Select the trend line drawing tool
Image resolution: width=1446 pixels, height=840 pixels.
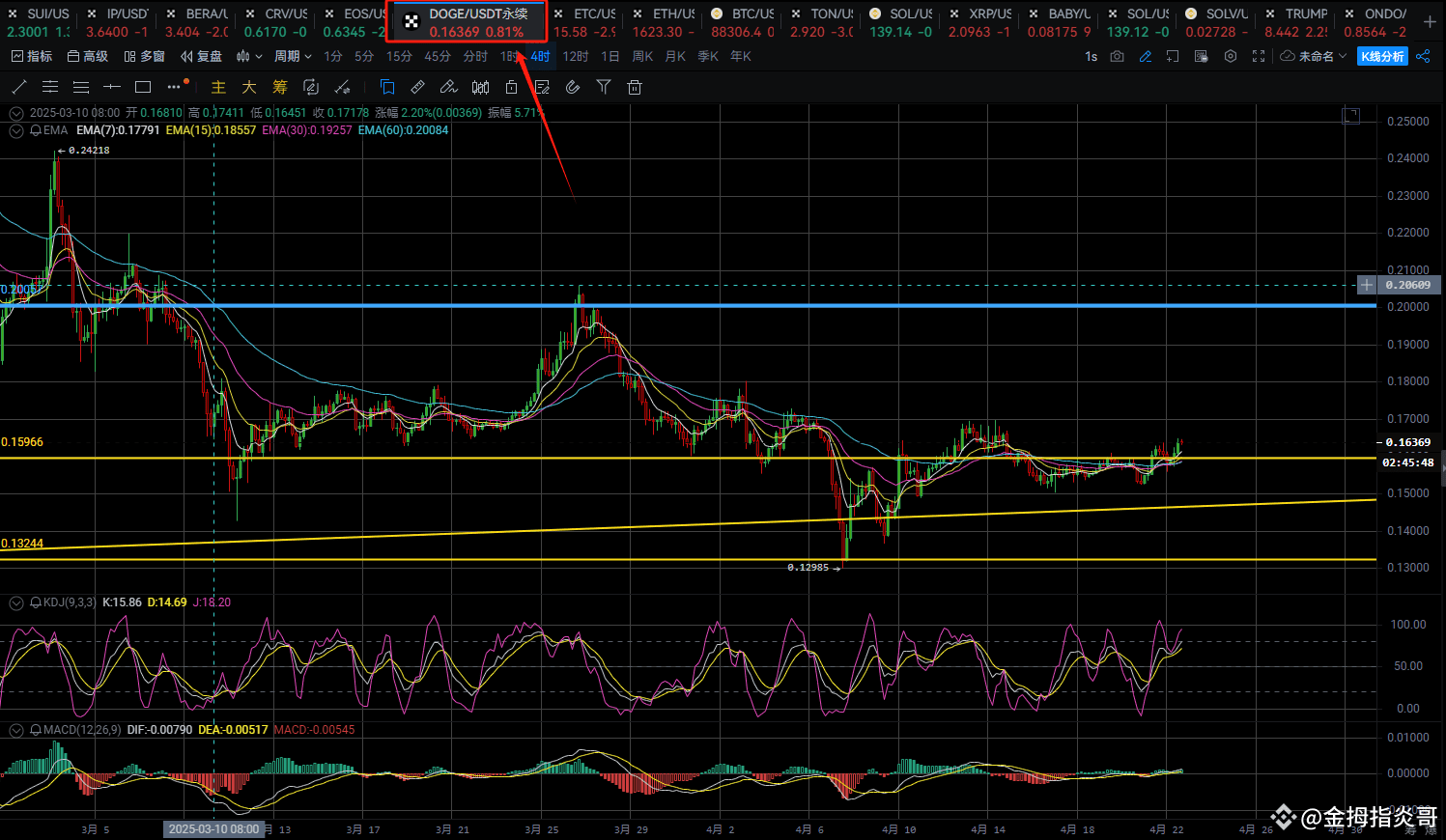click(19, 87)
